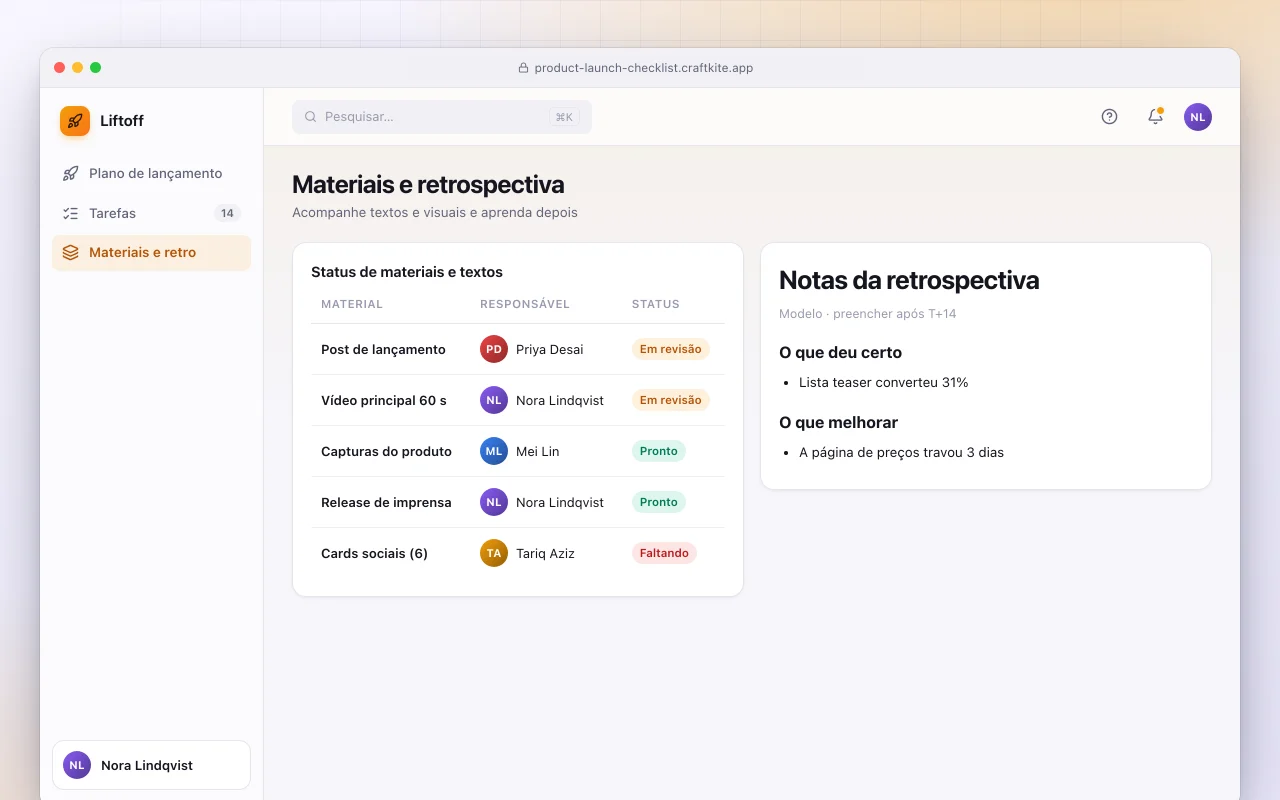
Task: Click Notas da retrospectiva heading
Action: [x=909, y=280]
